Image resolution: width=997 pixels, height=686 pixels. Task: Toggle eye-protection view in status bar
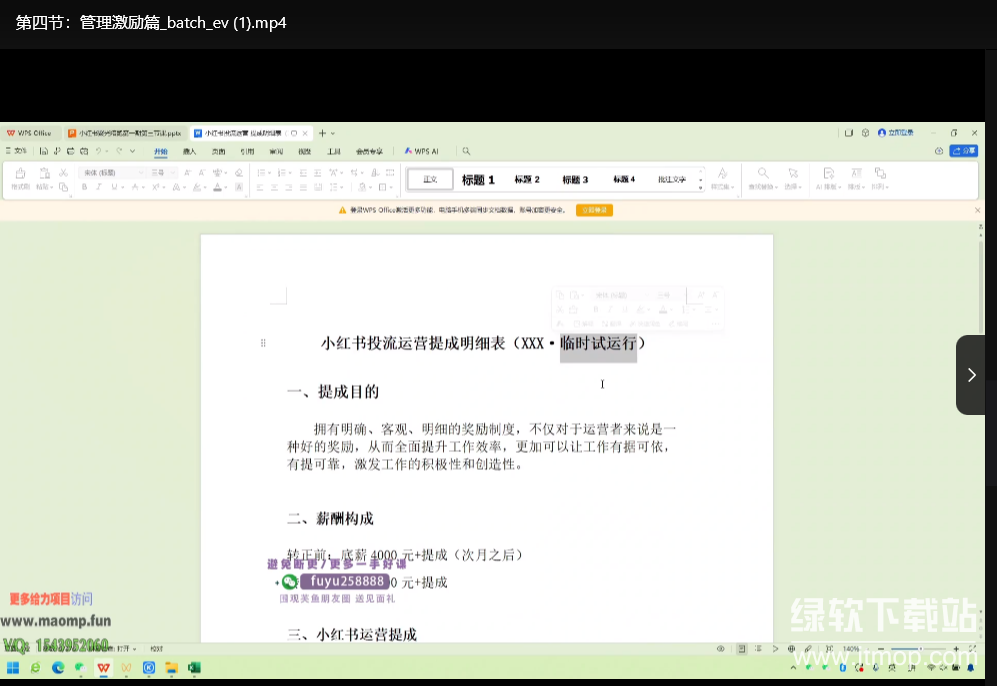[720, 649]
